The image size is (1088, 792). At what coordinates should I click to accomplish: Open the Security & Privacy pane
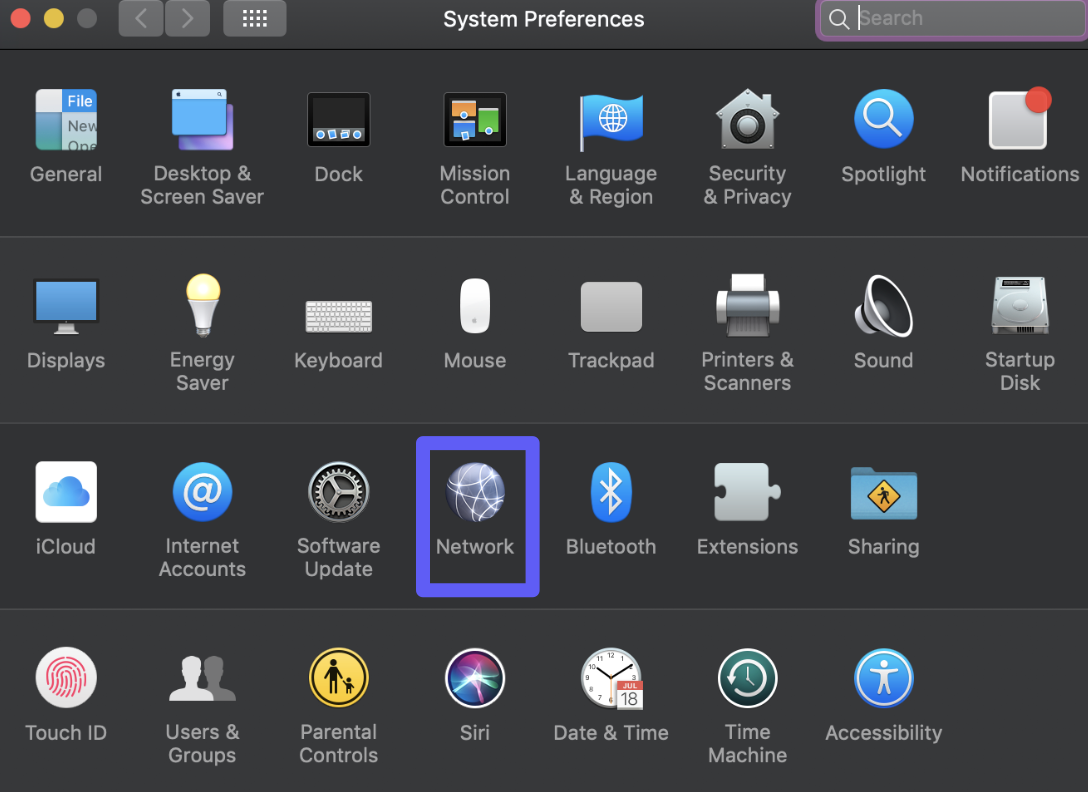coord(747,121)
